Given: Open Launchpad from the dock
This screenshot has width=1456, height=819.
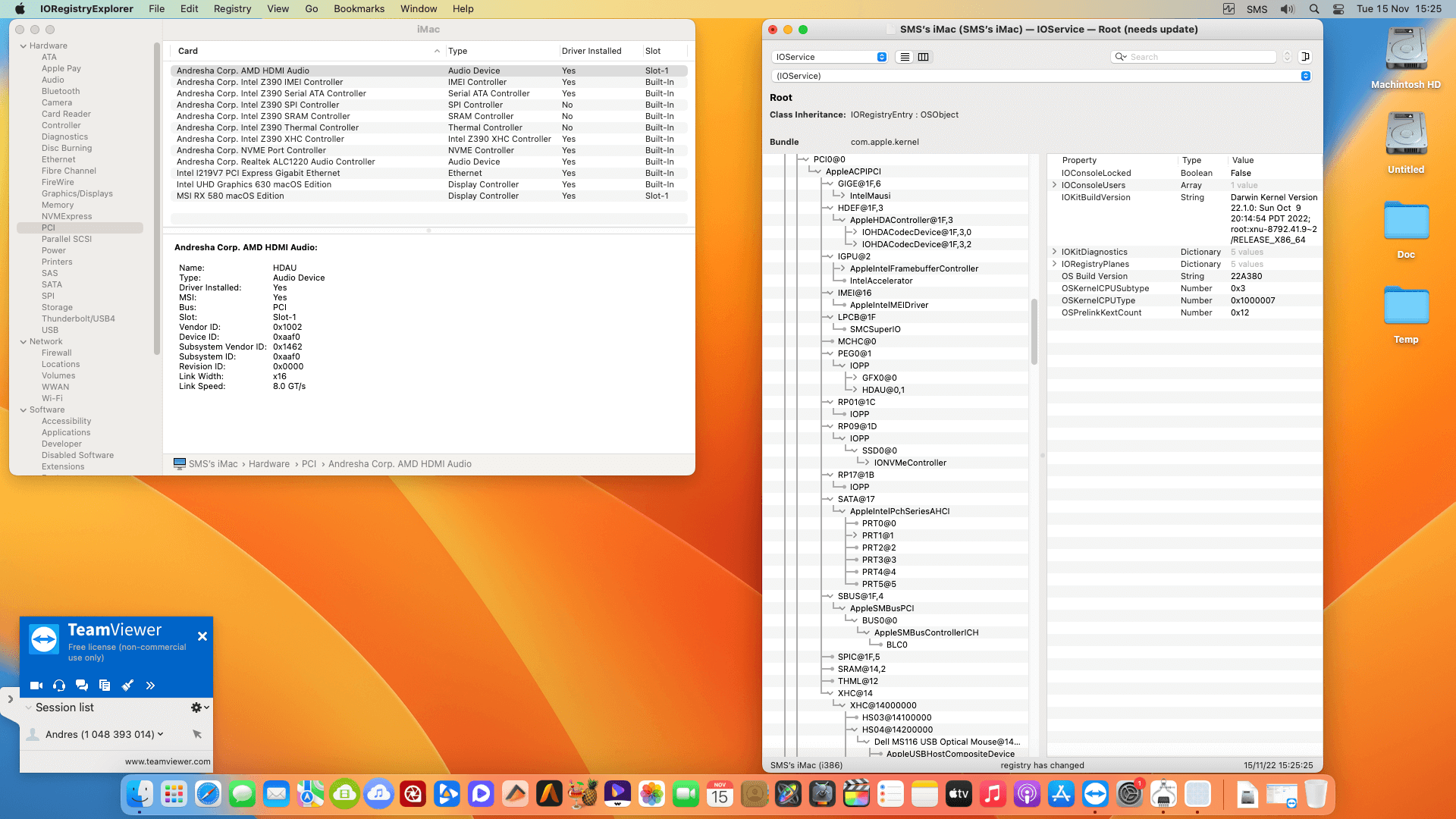Looking at the screenshot, I should point(174,794).
